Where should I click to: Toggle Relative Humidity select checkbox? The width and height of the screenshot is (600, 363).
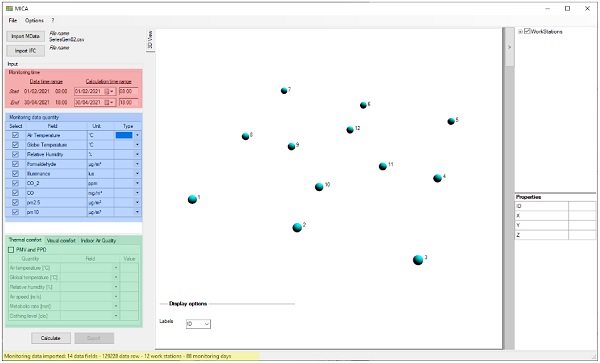click(15, 154)
